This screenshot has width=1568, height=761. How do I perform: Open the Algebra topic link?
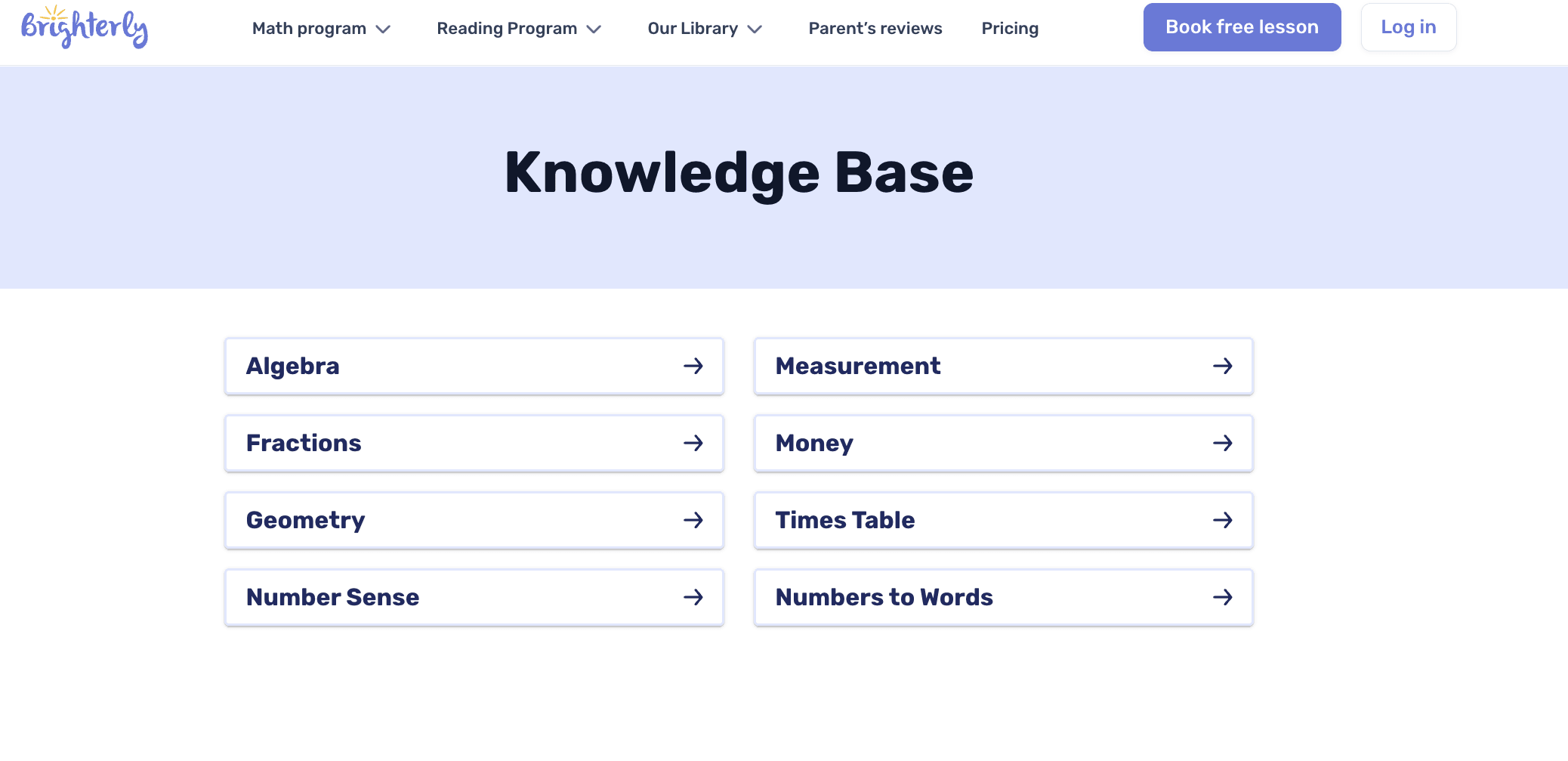(293, 367)
